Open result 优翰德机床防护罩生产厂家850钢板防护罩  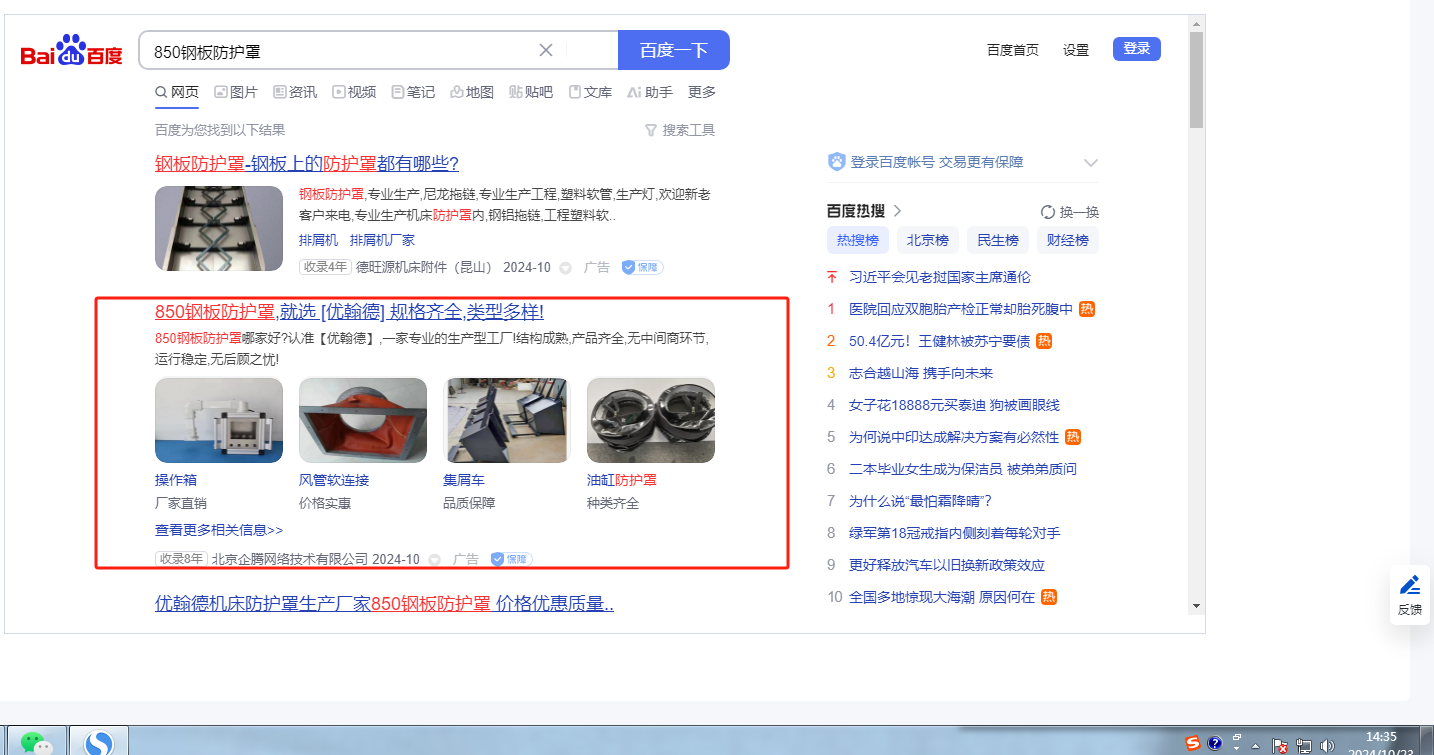pyautogui.click(x=384, y=604)
